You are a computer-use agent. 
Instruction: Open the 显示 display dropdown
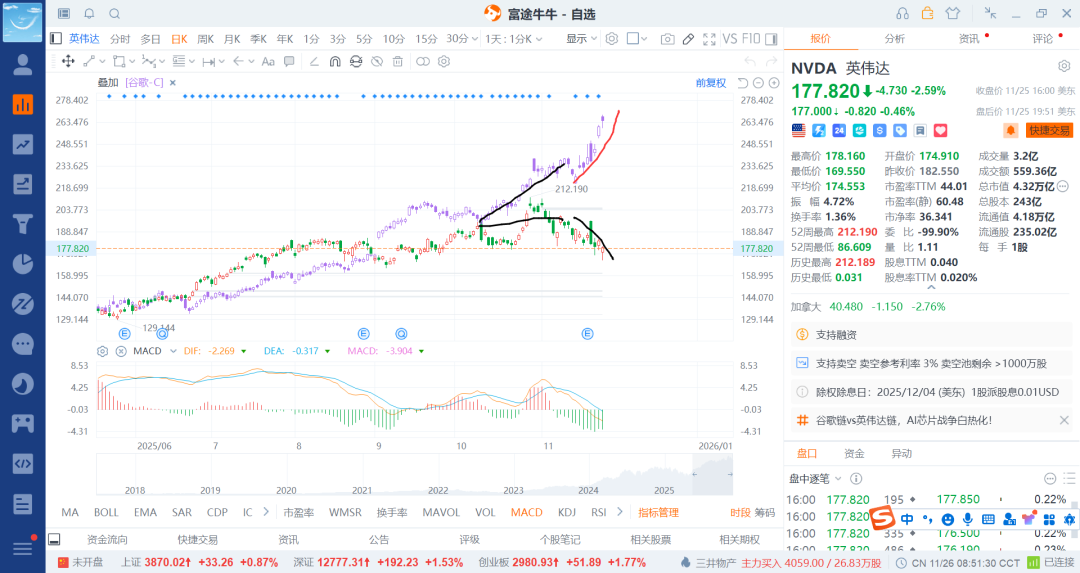pos(581,39)
